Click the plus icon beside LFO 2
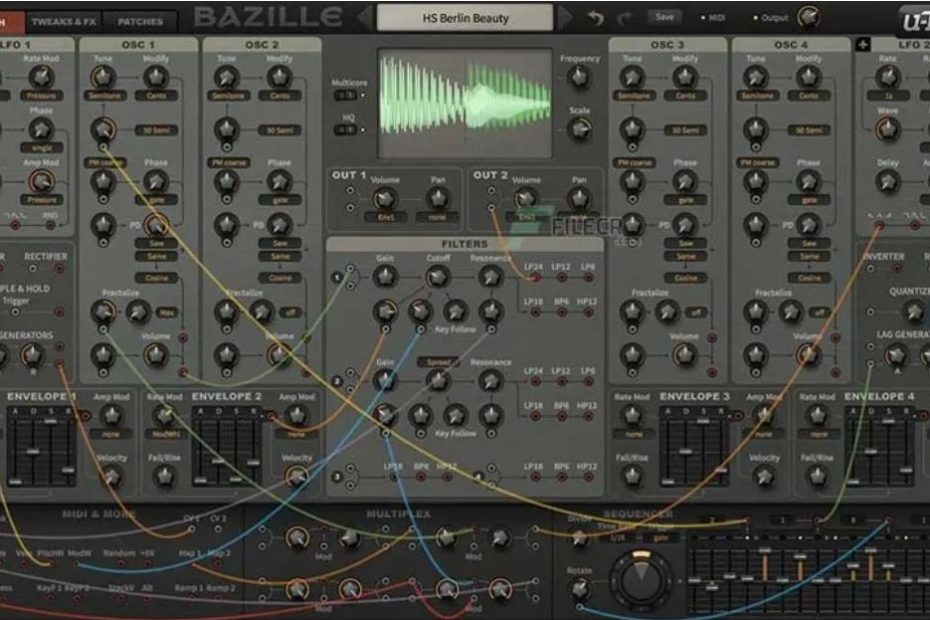Screen dimensions: 930x620 point(863,45)
